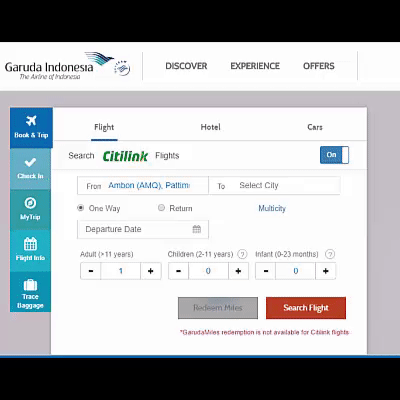Click the Multicity link
Viewport: 400px width, 400px height.
pos(272,208)
